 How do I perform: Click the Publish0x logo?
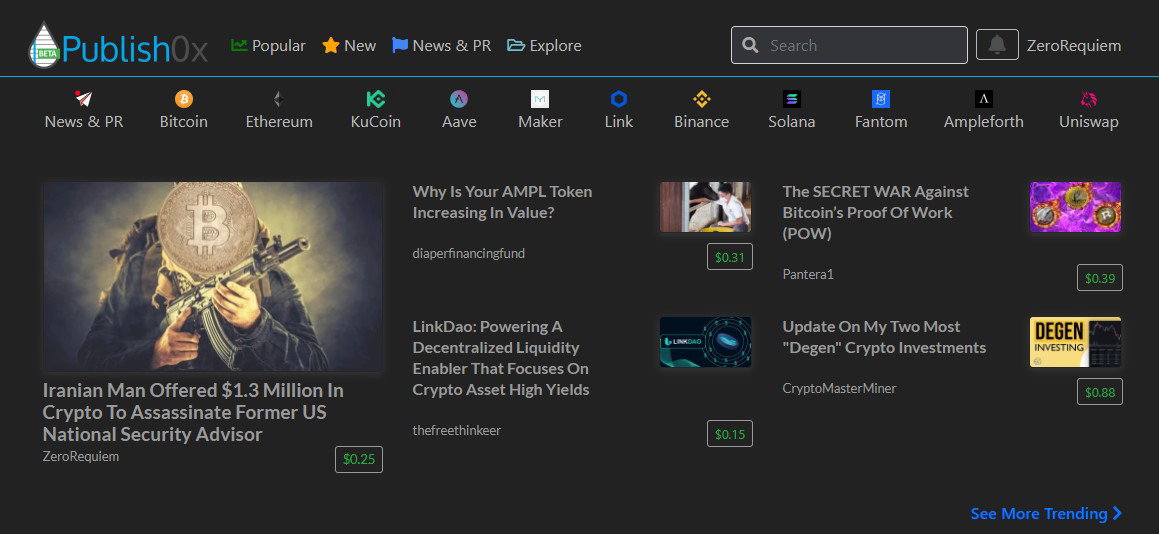click(118, 45)
